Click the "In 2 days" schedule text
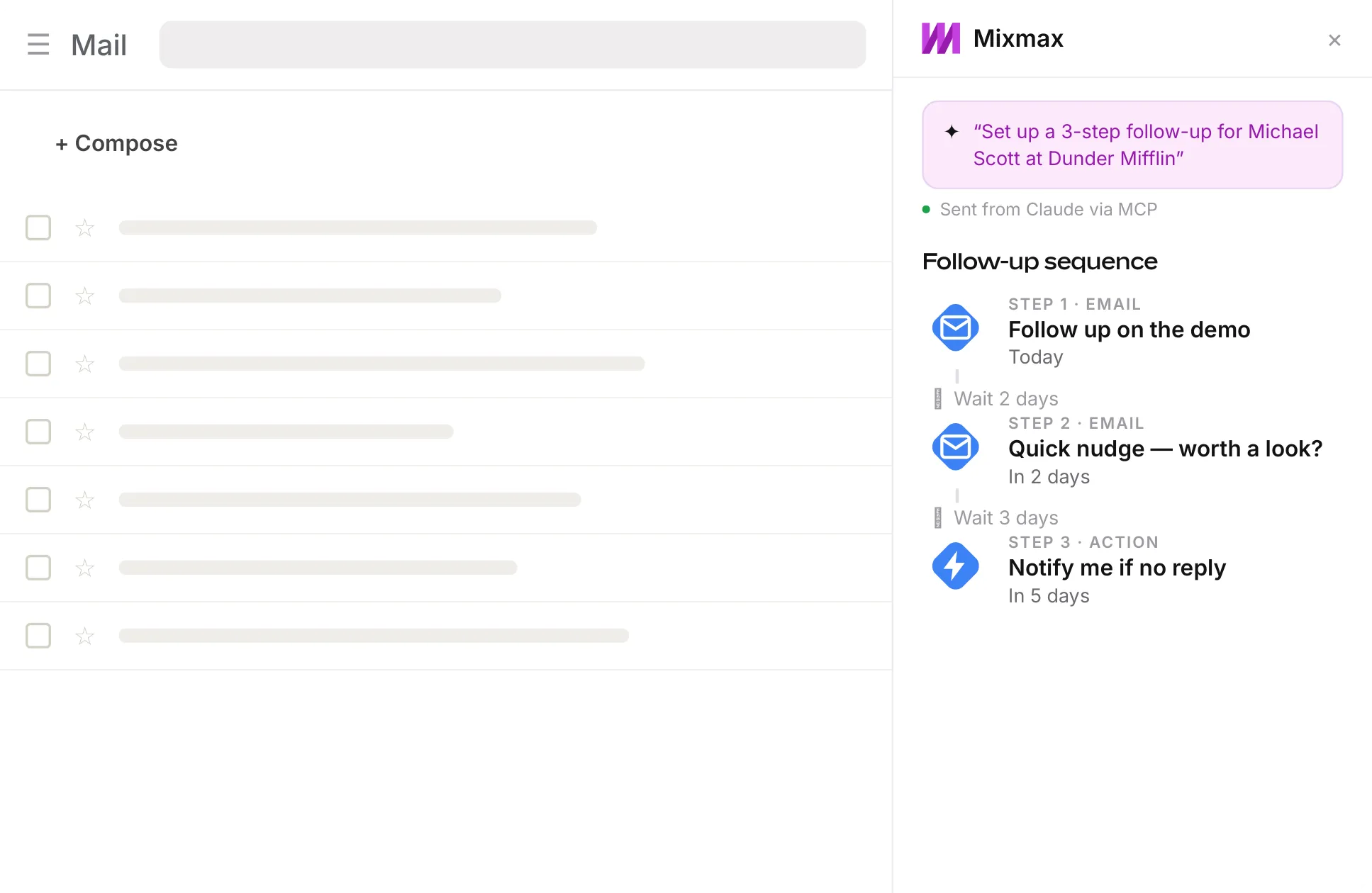This screenshot has height=893, width=1372. click(x=1049, y=476)
